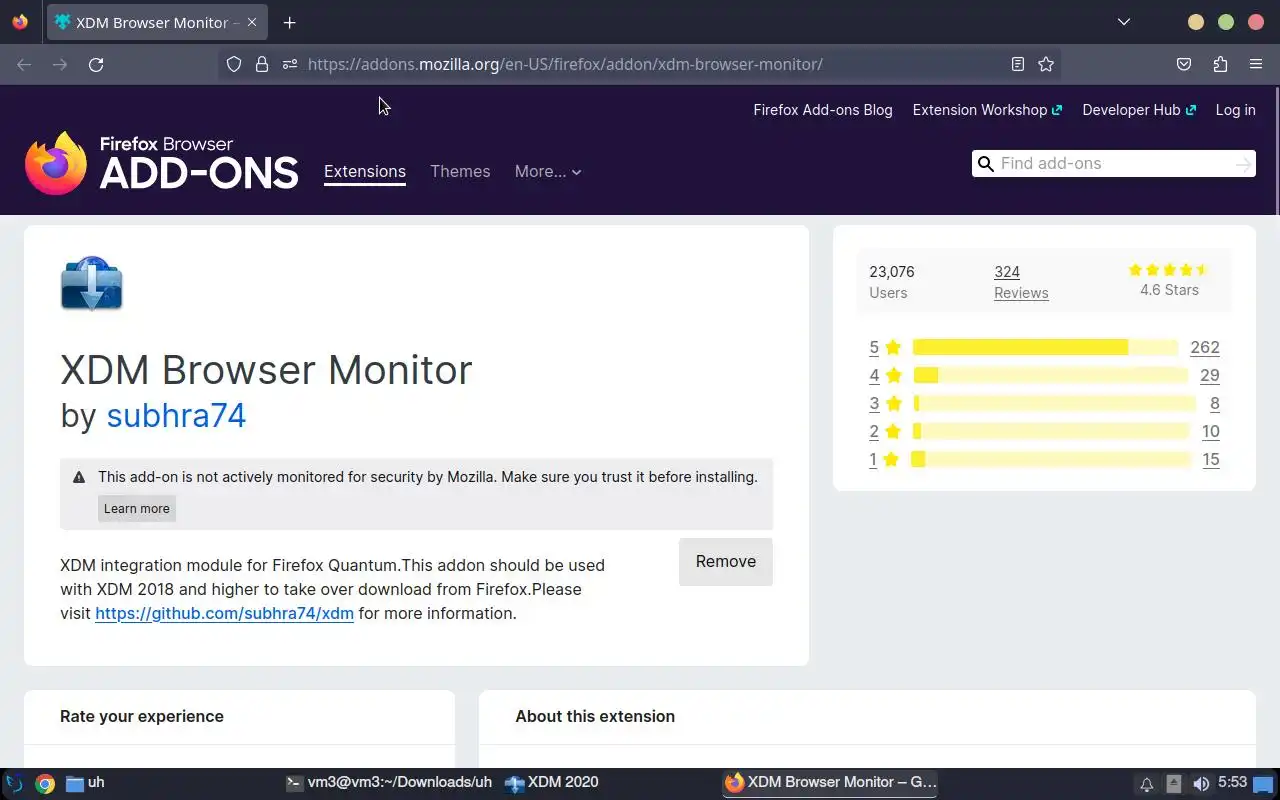This screenshot has height=800, width=1280.
Task: Click the clipboard tray icon
Action: (1174, 784)
